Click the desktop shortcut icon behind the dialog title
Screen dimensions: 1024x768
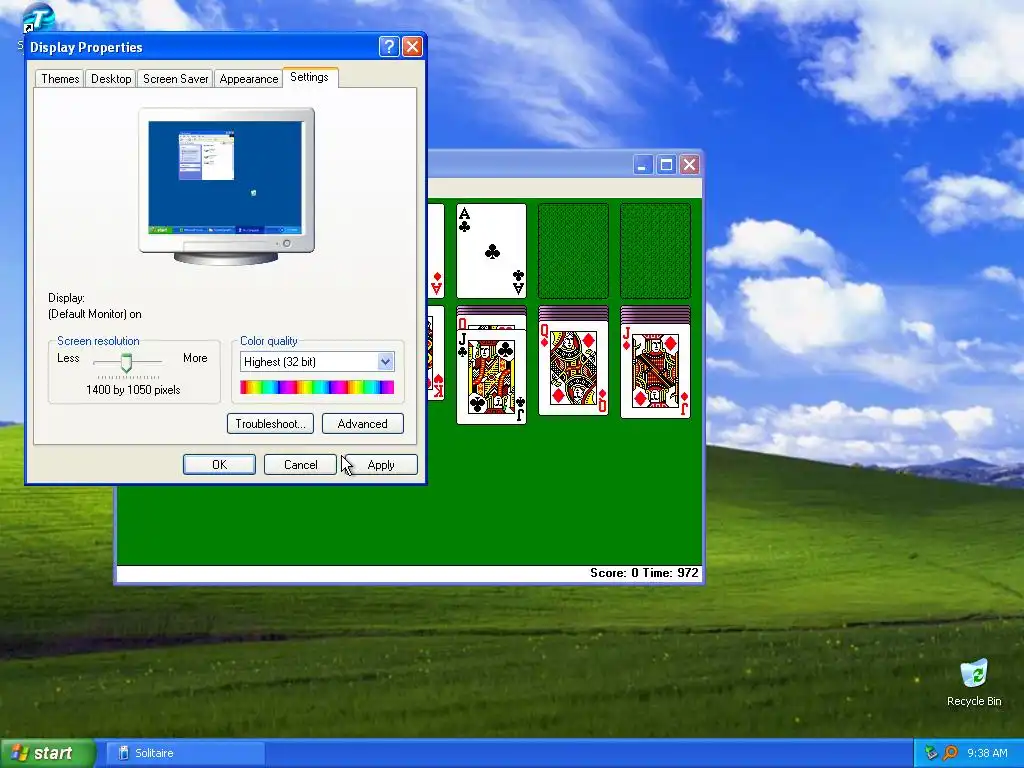pyautogui.click(x=37, y=18)
